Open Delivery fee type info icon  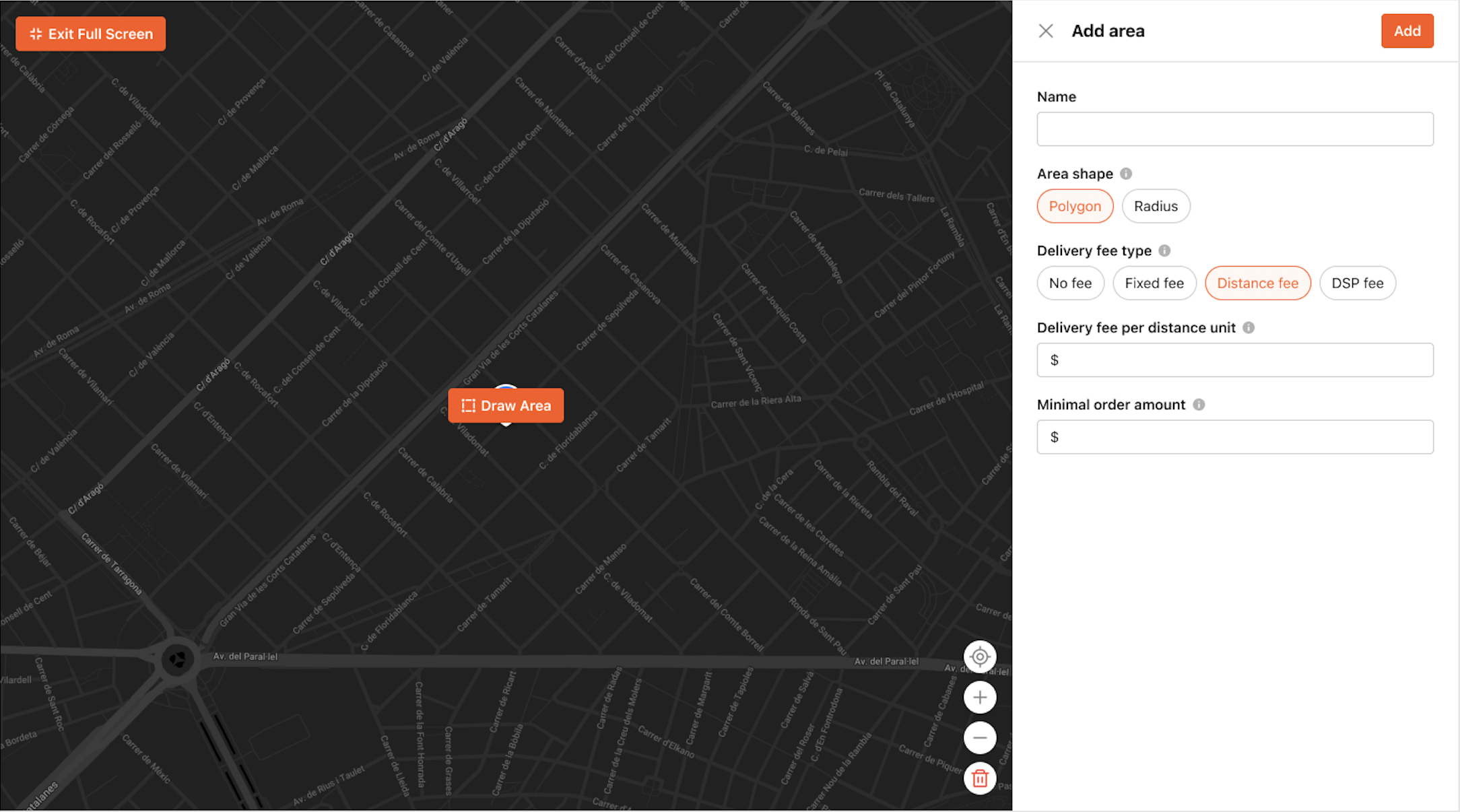[x=1164, y=250]
